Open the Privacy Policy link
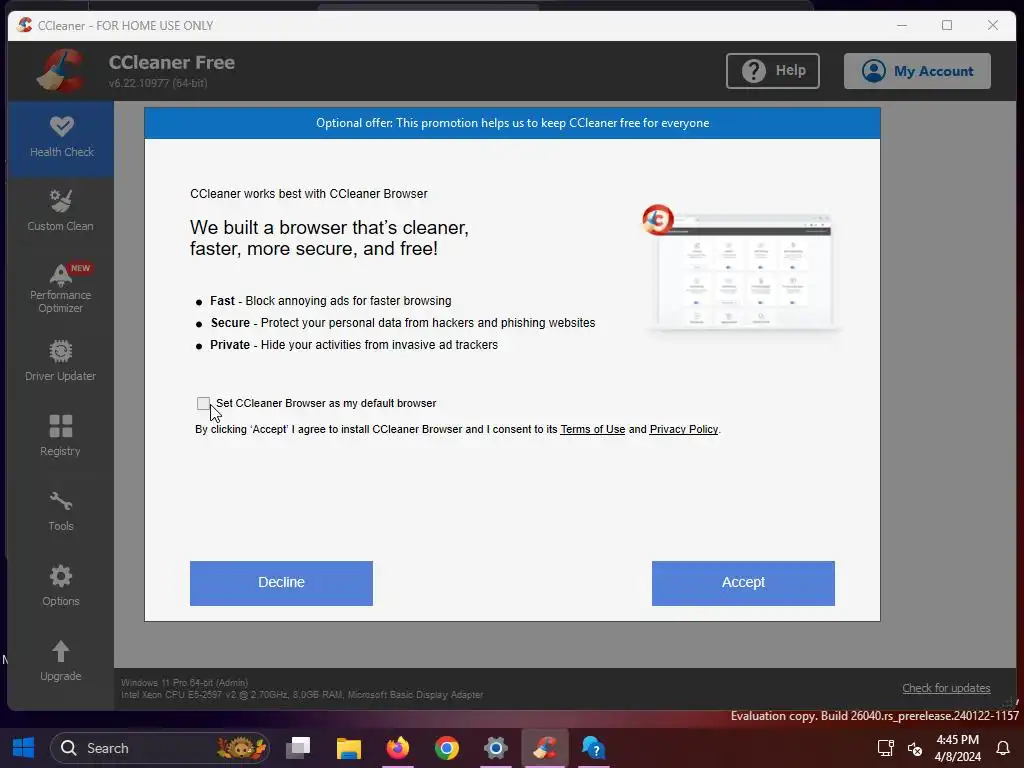 click(x=684, y=429)
